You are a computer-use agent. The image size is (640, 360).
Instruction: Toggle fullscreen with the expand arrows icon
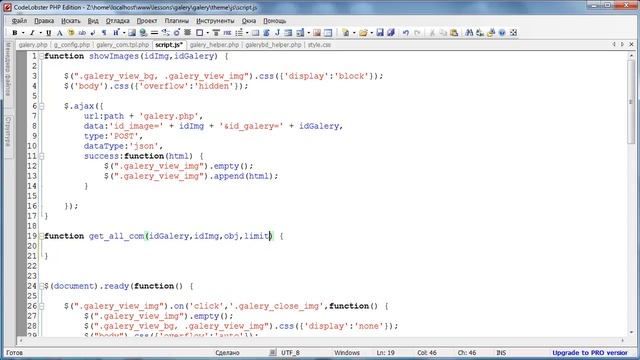(513, 33)
